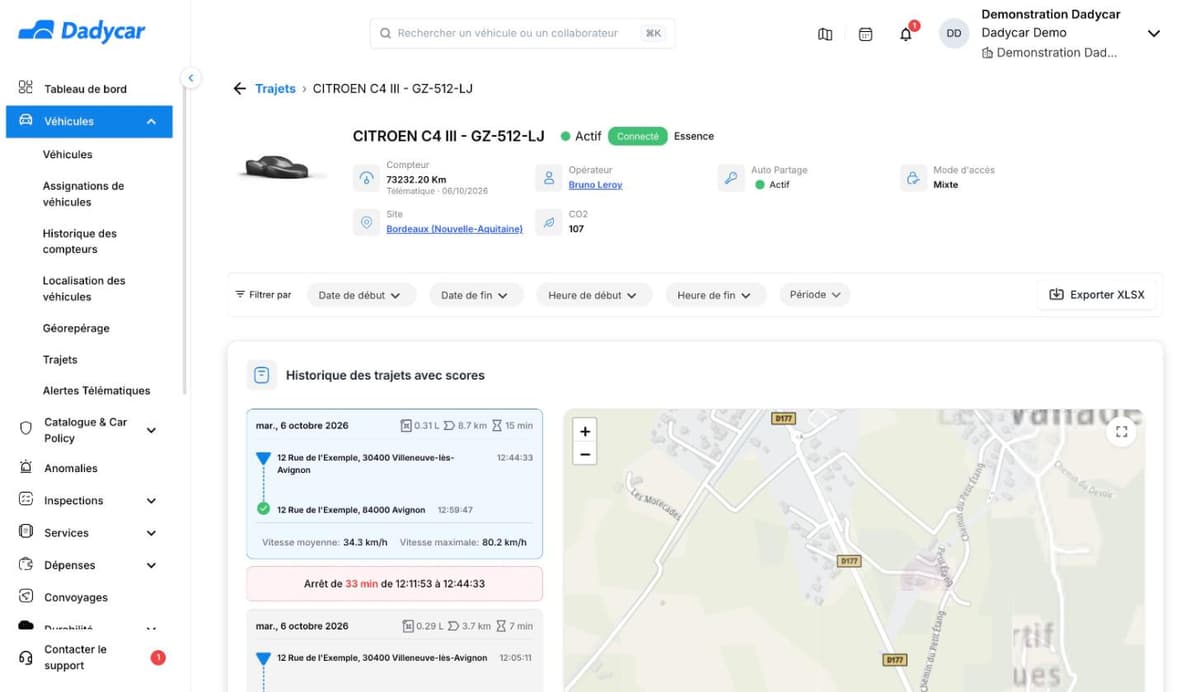This screenshot has height=692, width=1200.
Task: Click the Opérateur person icon
Action: (549, 179)
